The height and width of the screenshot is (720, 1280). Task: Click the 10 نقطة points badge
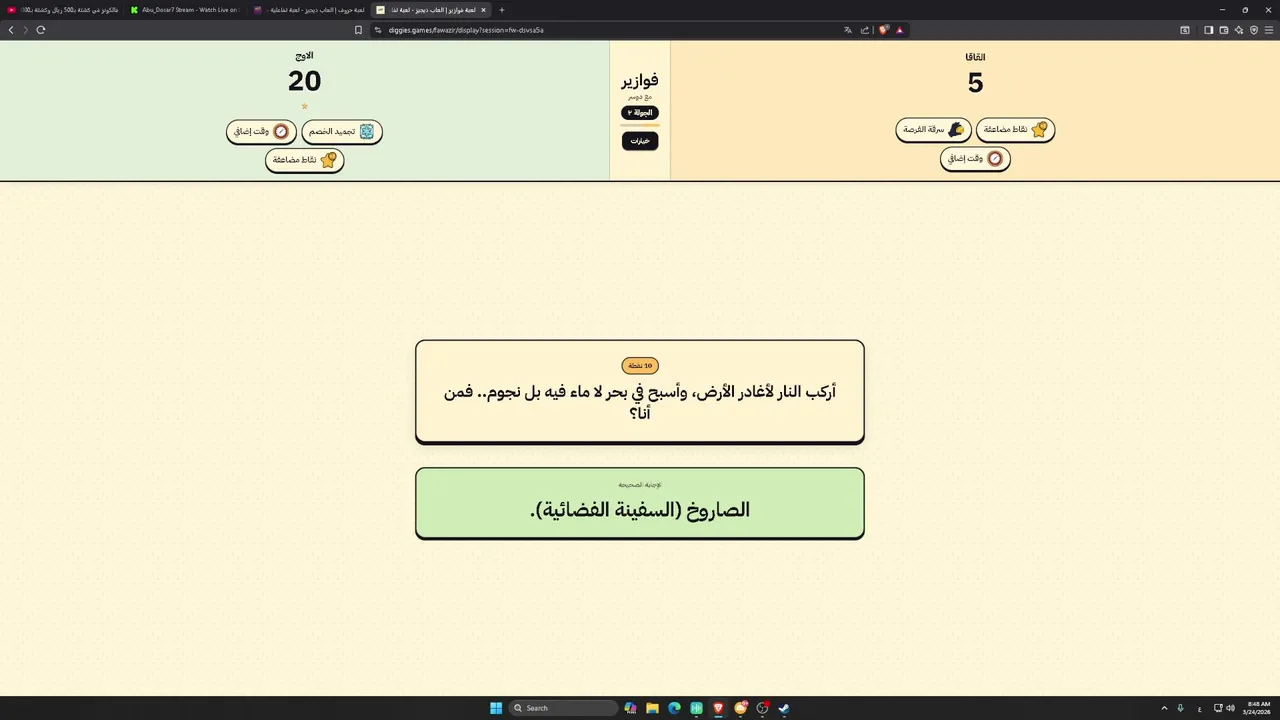tap(640, 366)
